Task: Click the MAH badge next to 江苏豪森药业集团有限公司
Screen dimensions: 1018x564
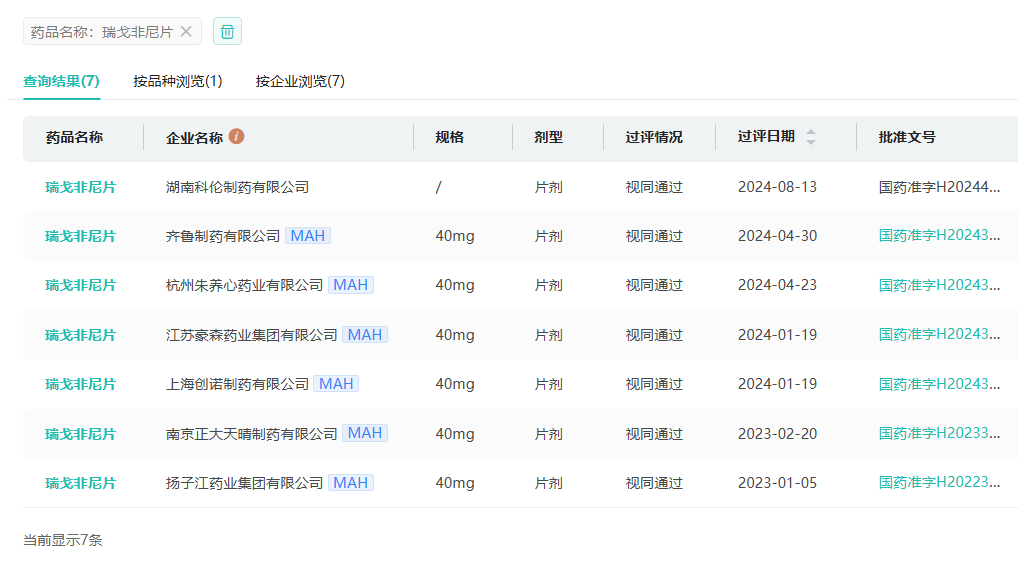Action: [x=365, y=335]
